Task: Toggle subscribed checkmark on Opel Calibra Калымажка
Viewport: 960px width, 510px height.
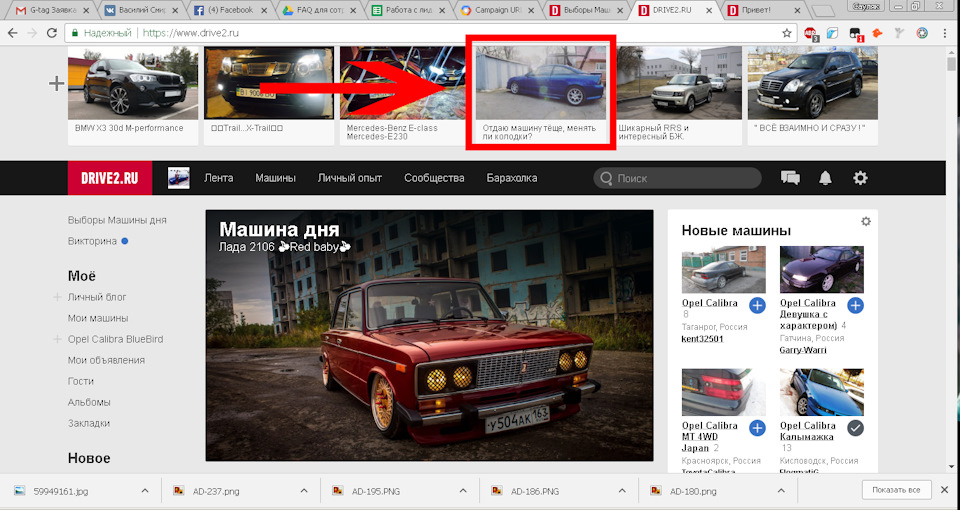Action: click(x=855, y=428)
